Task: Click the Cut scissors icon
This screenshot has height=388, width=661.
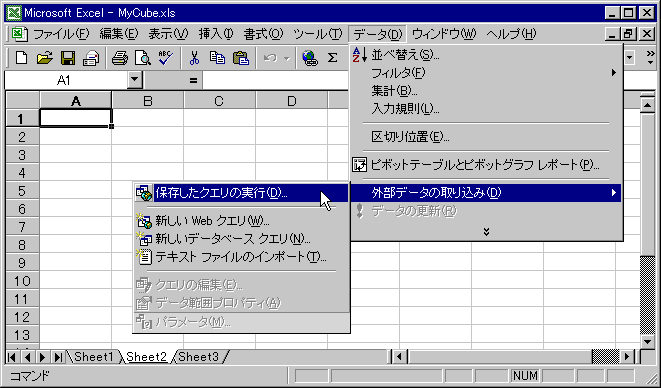Action: pyautogui.click(x=194, y=58)
